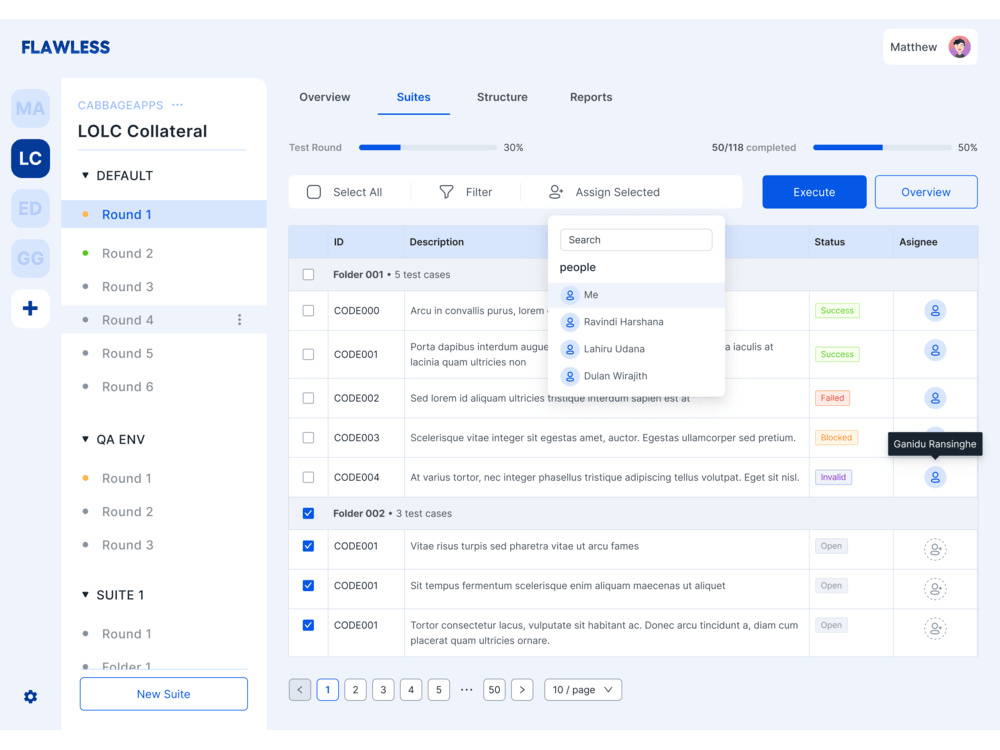This screenshot has height=750, width=1000.
Task: Click assignee avatar for CODE004
Action: tap(935, 477)
